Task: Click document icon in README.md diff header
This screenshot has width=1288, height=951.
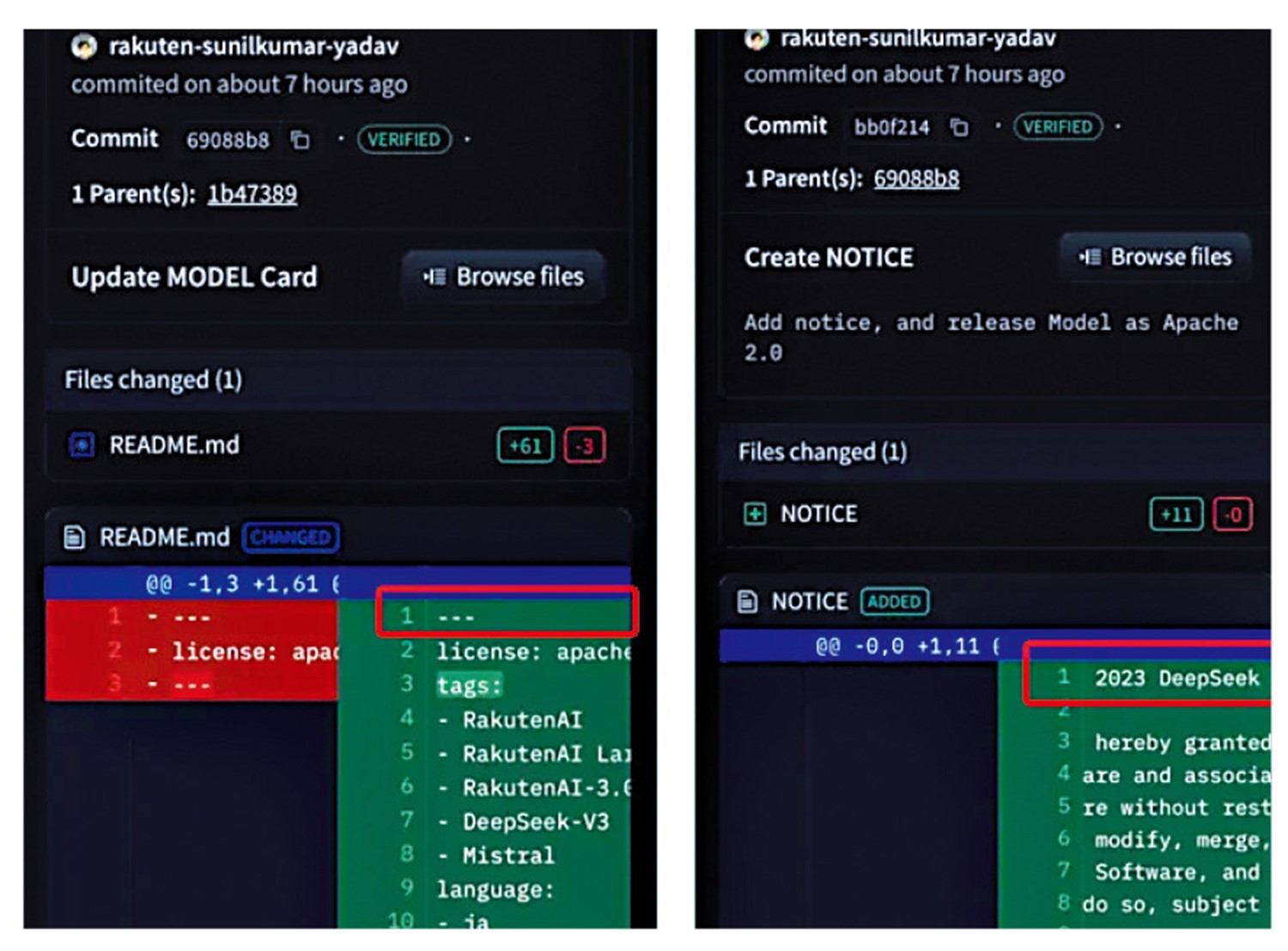Action: pyautogui.click(x=75, y=537)
